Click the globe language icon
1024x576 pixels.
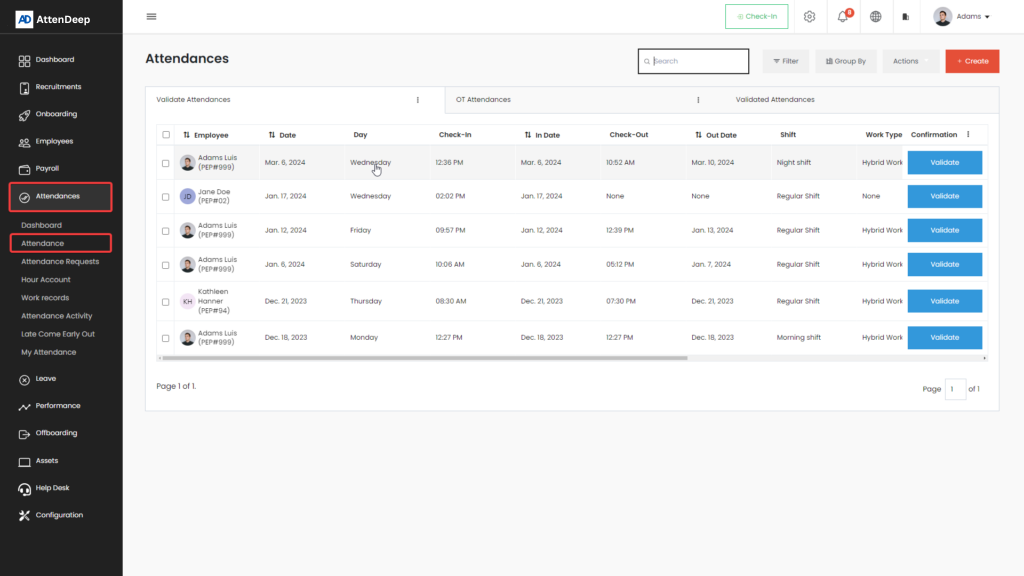coord(876,16)
